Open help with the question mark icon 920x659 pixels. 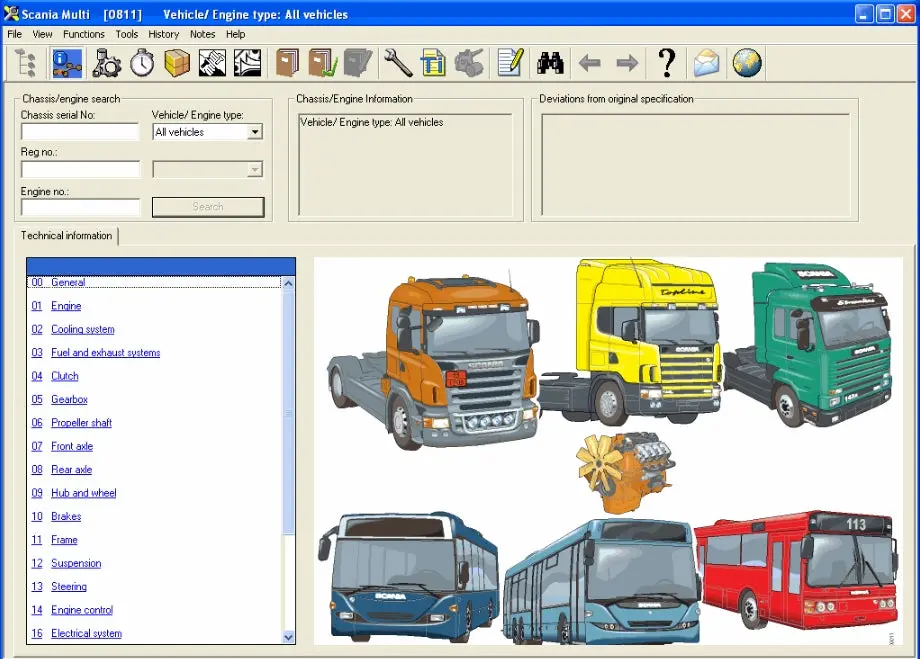pyautogui.click(x=667, y=63)
